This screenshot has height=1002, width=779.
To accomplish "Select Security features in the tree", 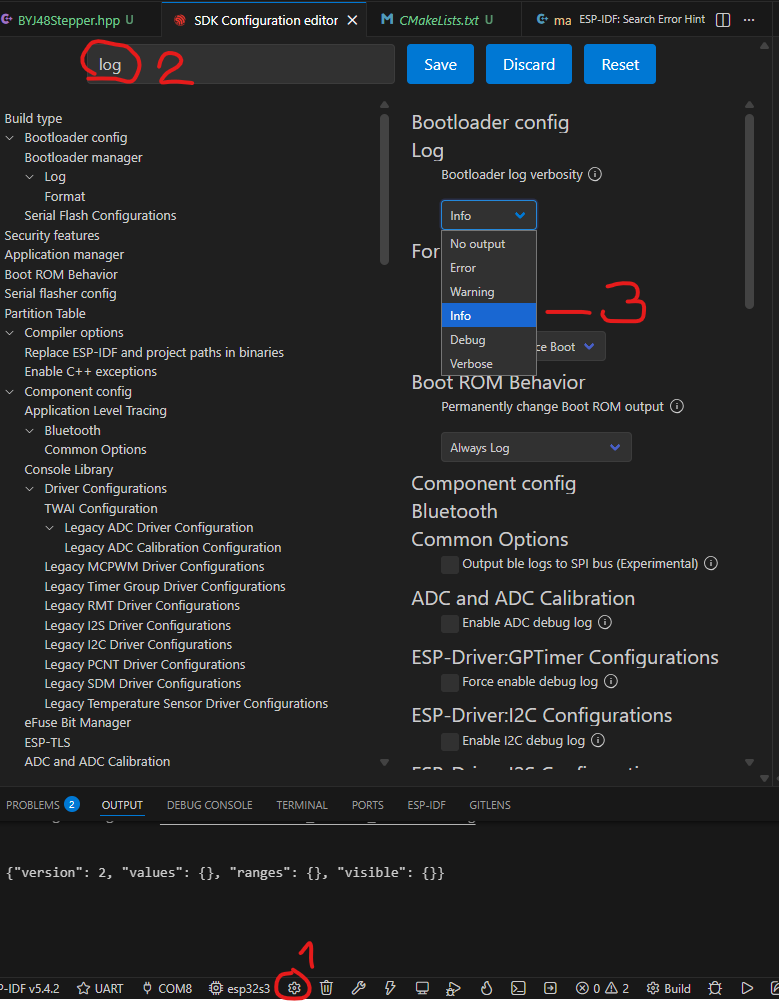I will click(x=52, y=235).
